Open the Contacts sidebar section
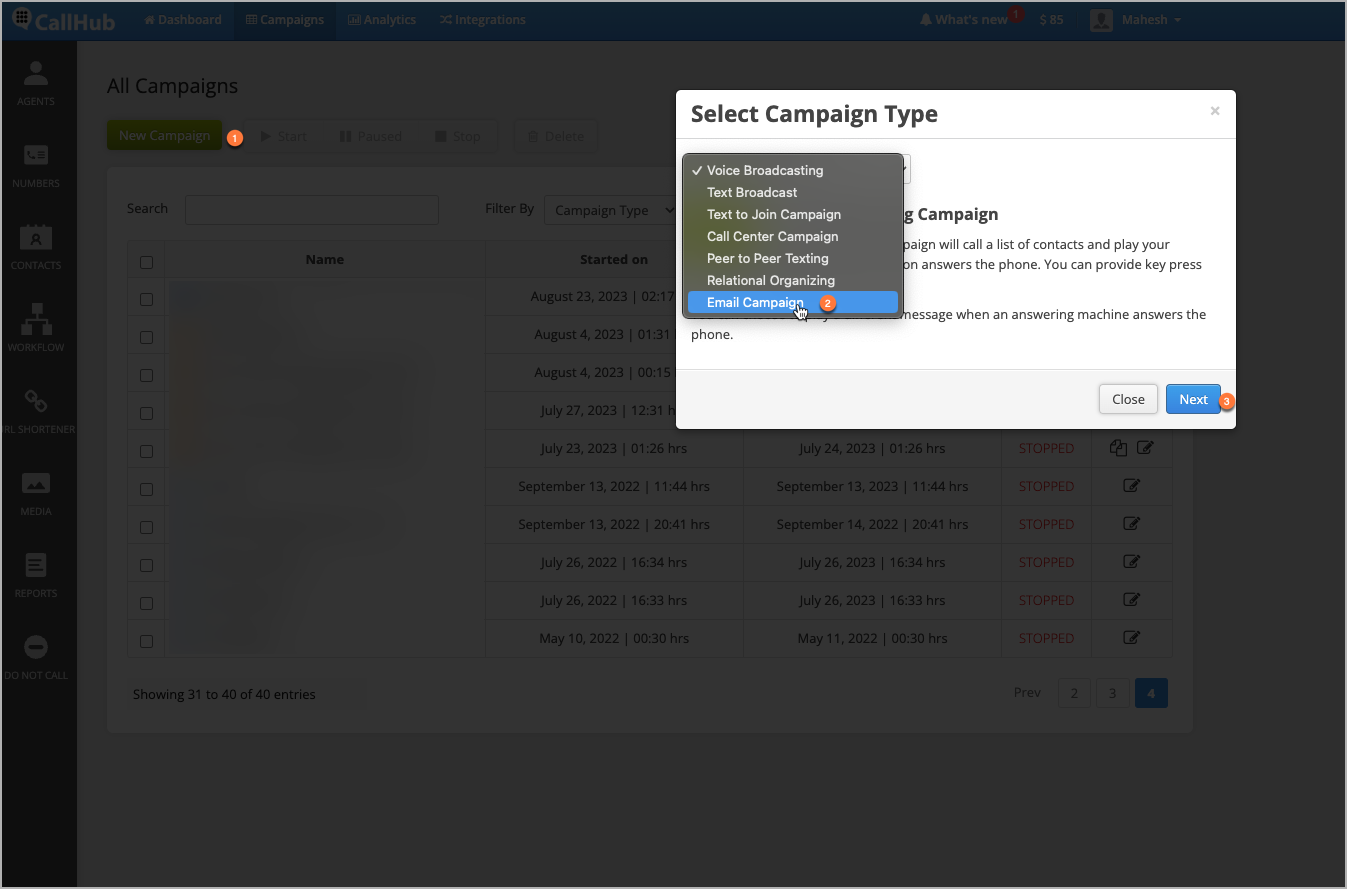Viewport: 1347px width, 889px height. [36, 247]
